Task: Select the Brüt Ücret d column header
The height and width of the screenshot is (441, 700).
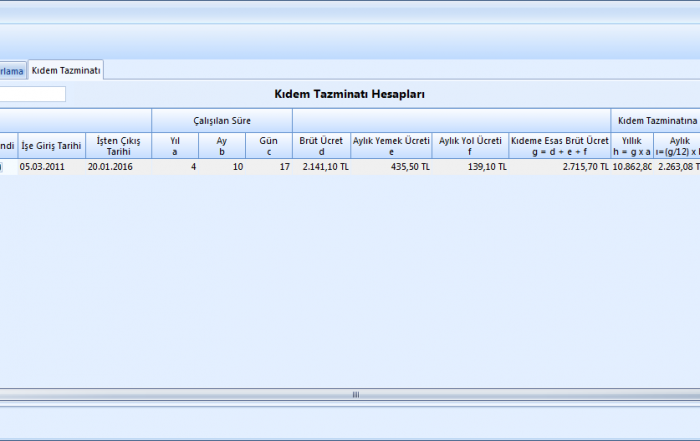Action: pyautogui.click(x=321, y=146)
